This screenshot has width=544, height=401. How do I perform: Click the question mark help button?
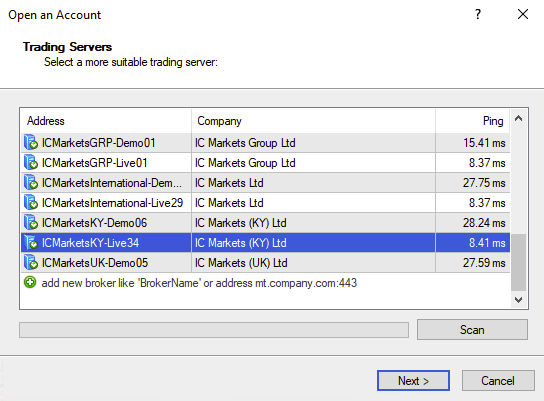click(478, 14)
